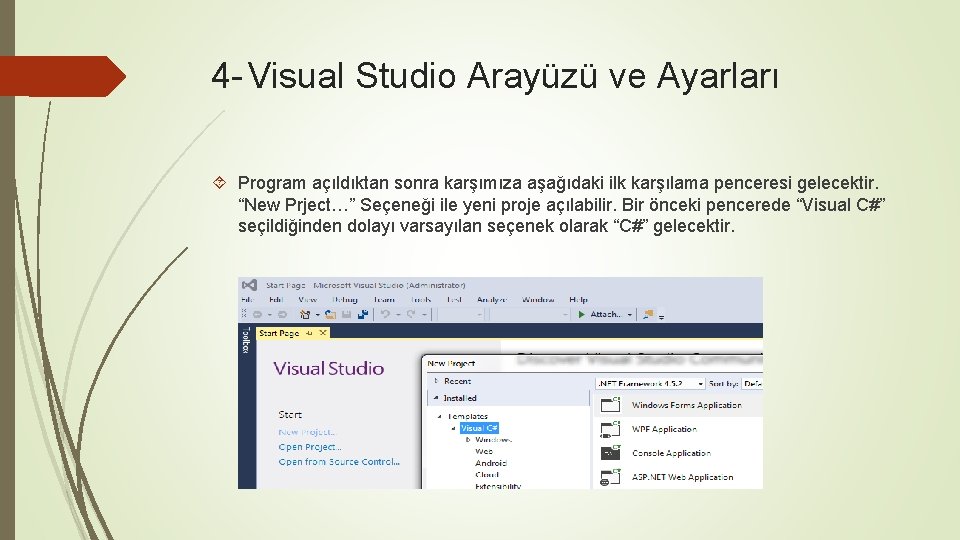Image resolution: width=960 pixels, height=540 pixels.
Task: Select the Android template category
Action: click(491, 463)
